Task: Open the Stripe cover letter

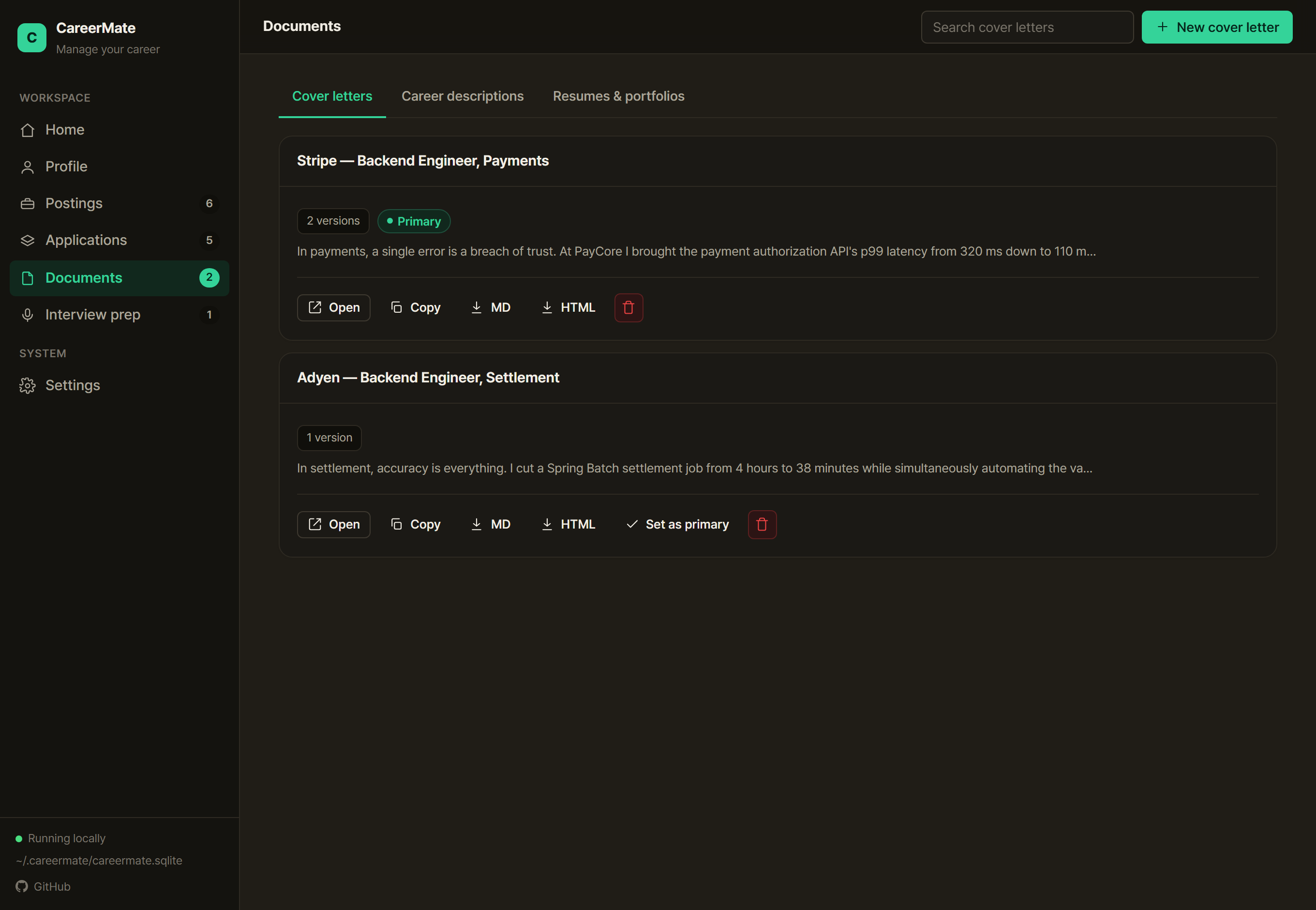Action: coord(333,308)
